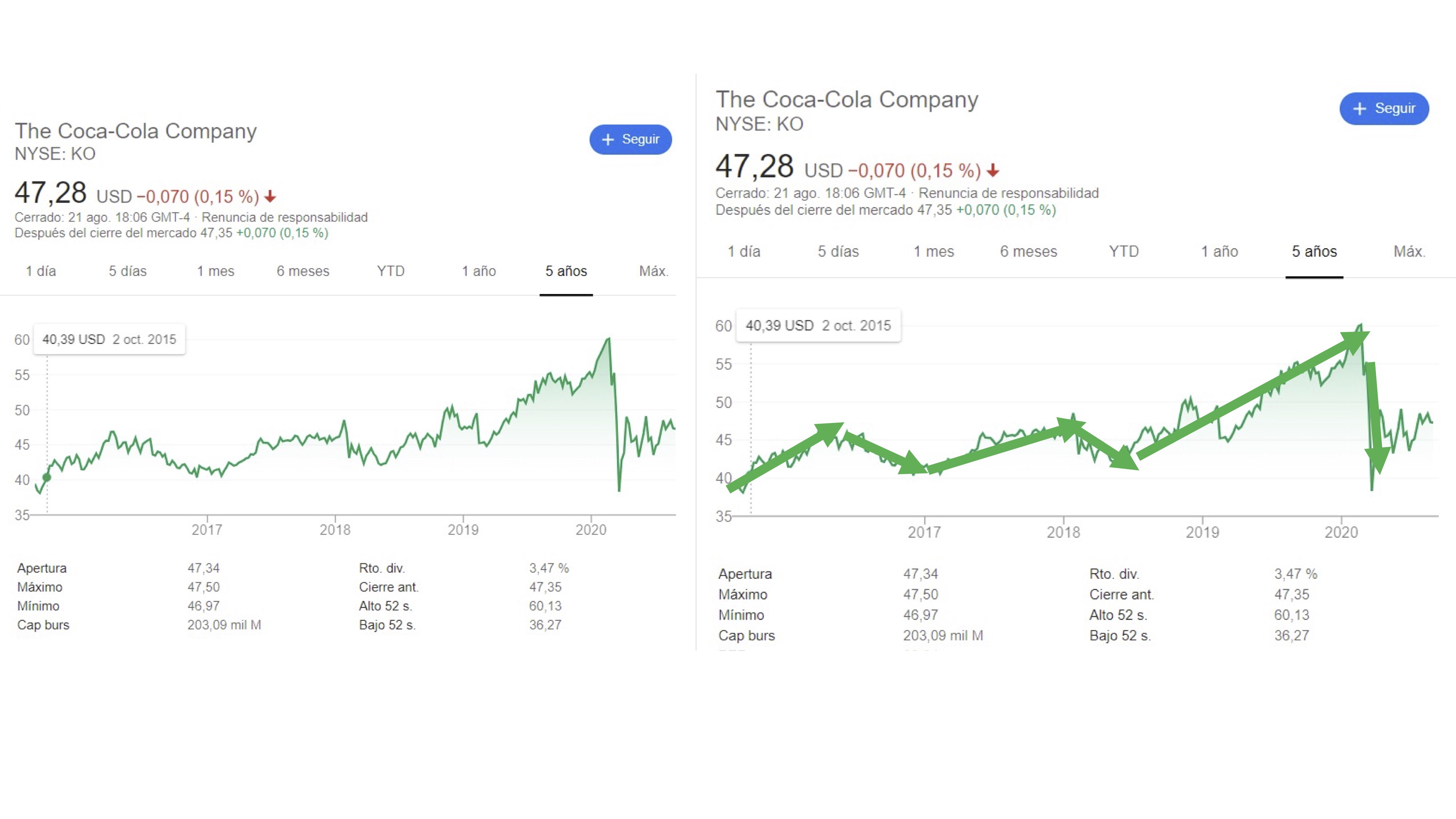This screenshot has width=1456, height=819.
Task: Click red down arrow beside left price change
Action: coord(270,197)
